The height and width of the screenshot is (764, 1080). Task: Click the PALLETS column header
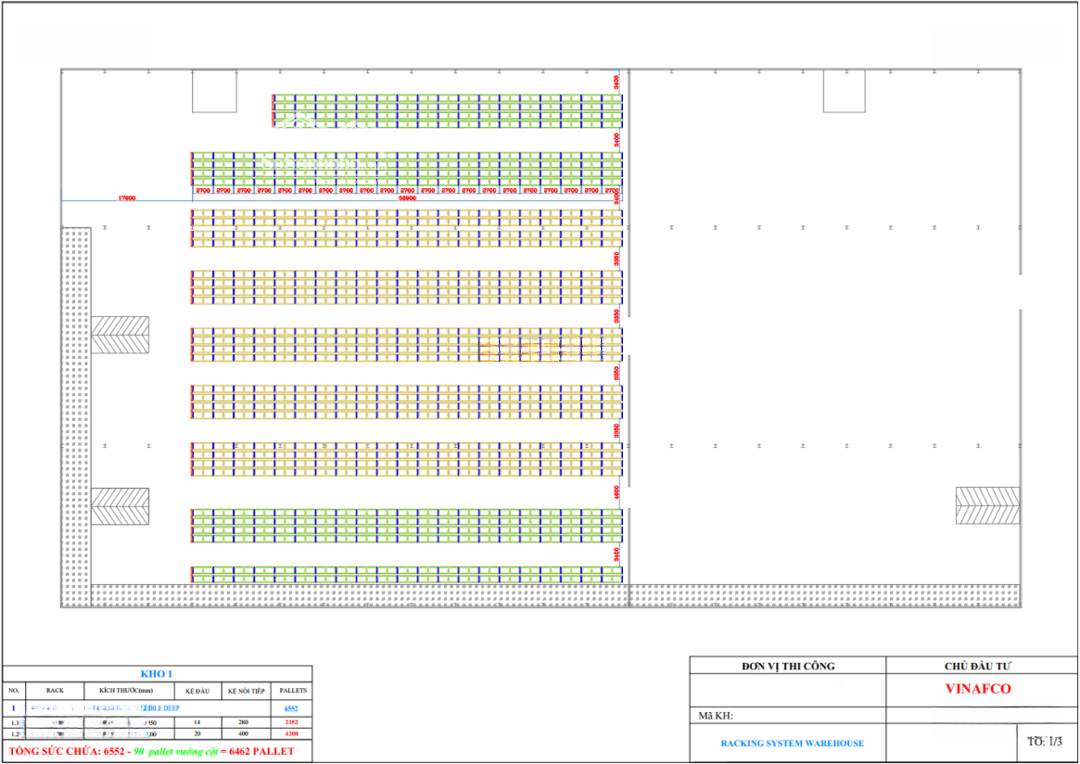pos(293,690)
